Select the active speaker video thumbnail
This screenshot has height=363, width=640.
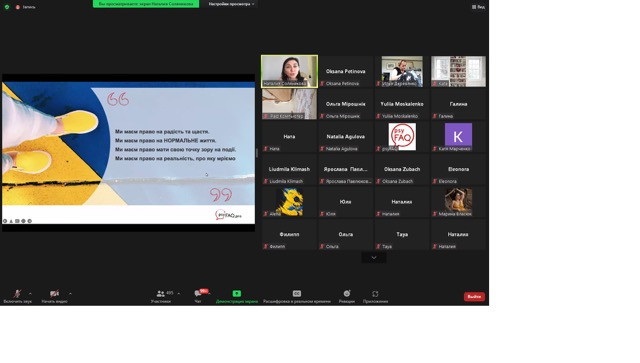[x=289, y=71]
